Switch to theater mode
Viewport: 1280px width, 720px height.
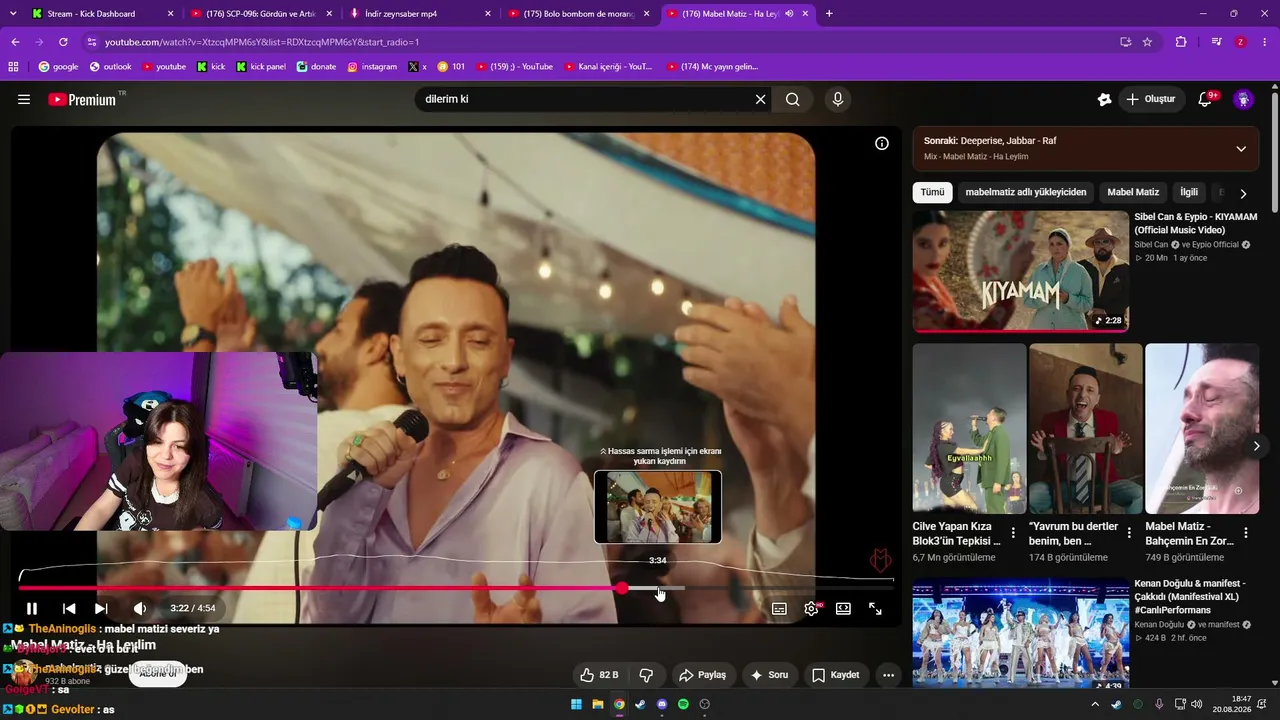[x=843, y=608]
